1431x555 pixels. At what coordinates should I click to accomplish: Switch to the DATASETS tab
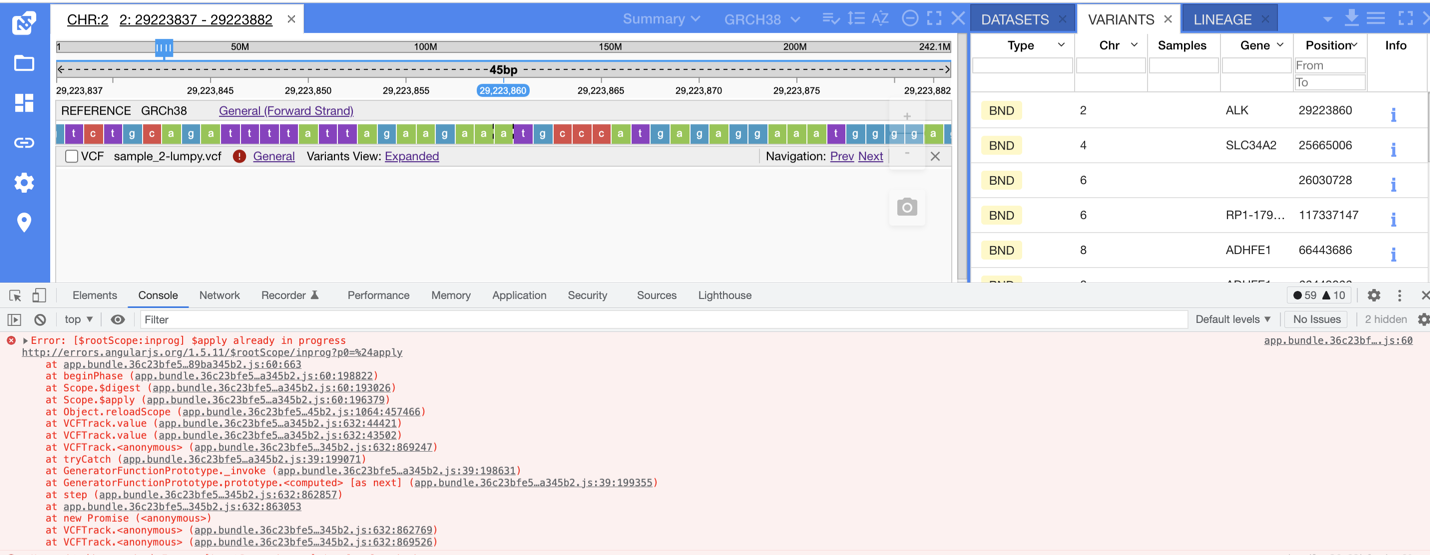tap(1015, 19)
